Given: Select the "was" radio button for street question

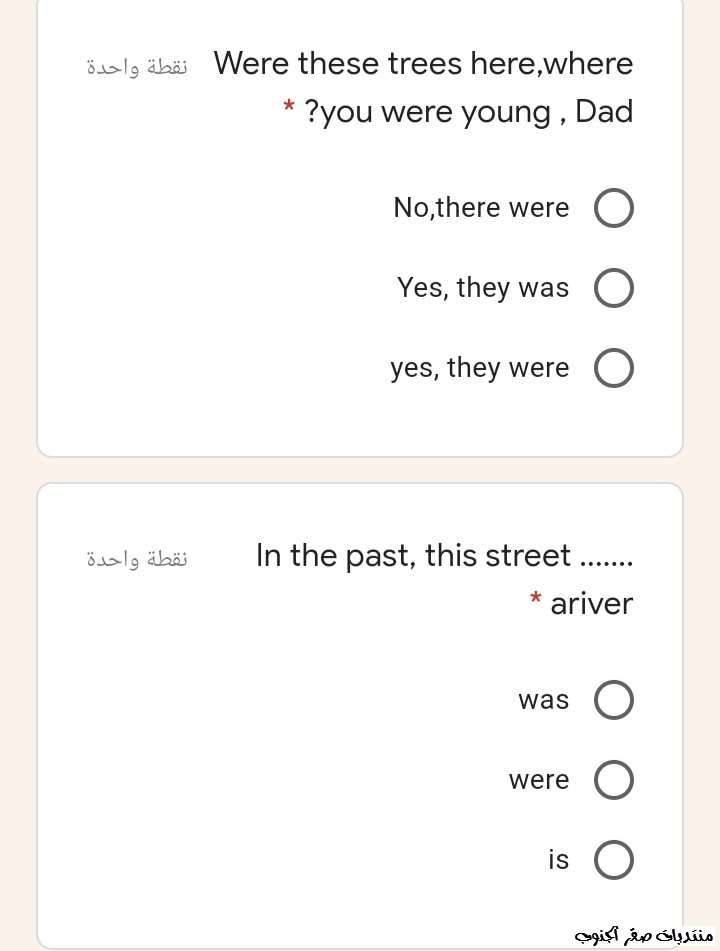Looking at the screenshot, I should [614, 701].
